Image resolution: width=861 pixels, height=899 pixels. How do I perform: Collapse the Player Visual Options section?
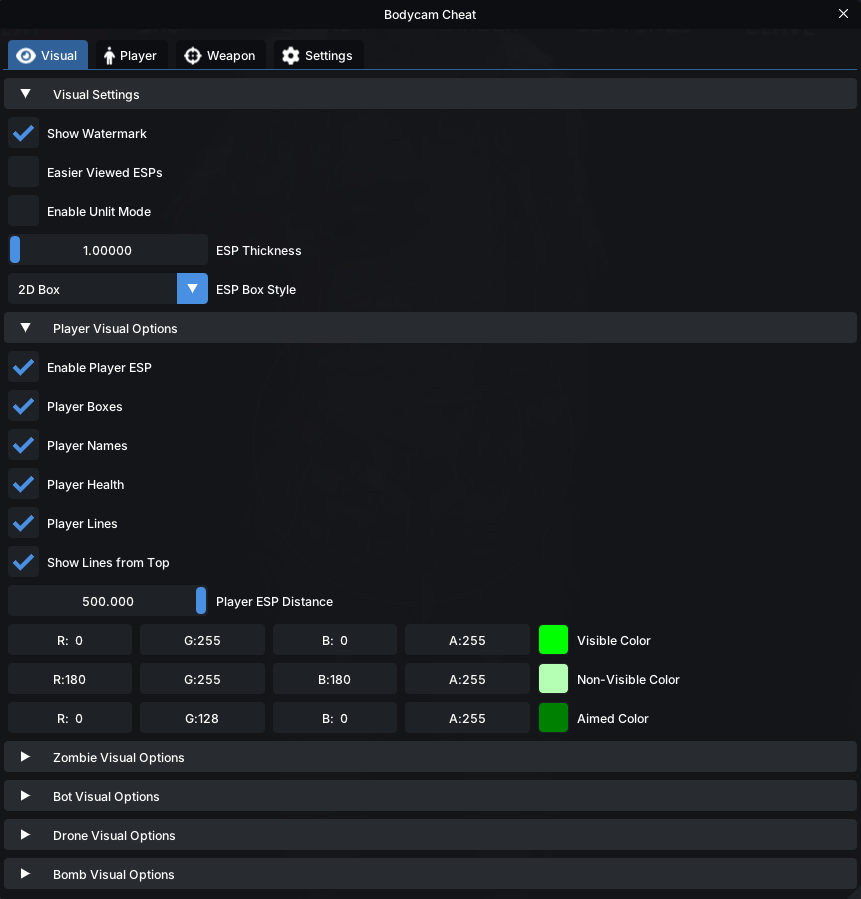pyautogui.click(x=430, y=328)
